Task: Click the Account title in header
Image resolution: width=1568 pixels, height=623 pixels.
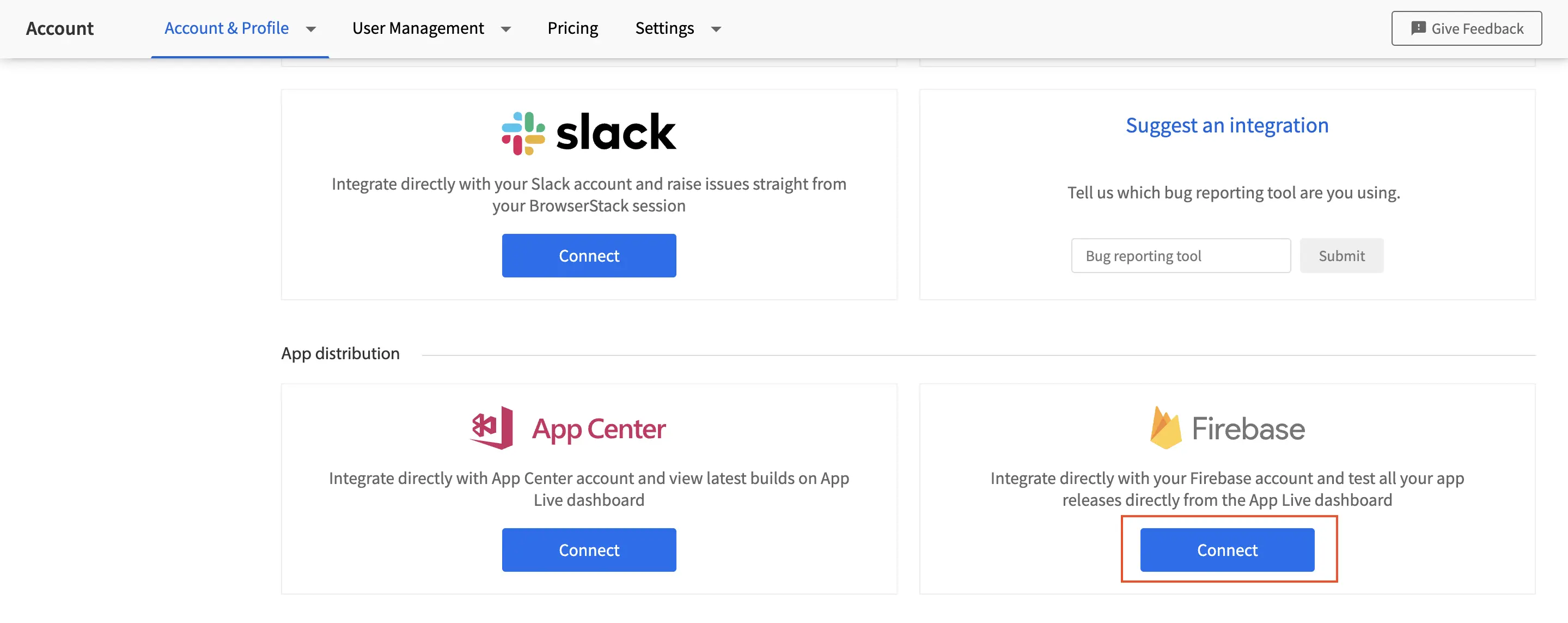Action: (x=60, y=28)
